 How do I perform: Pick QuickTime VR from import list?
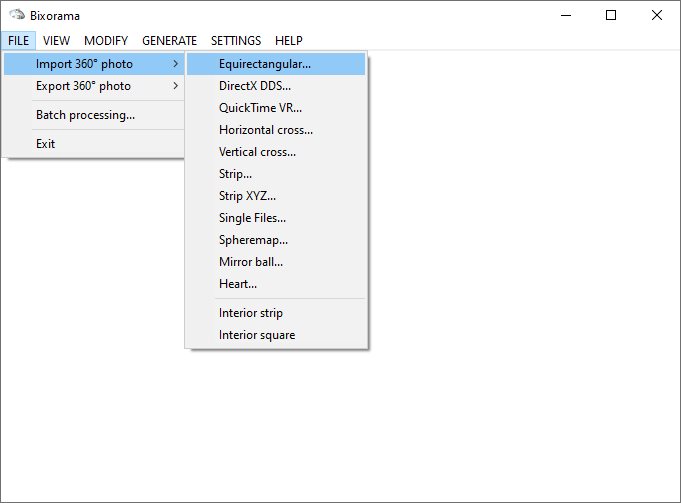(260, 108)
